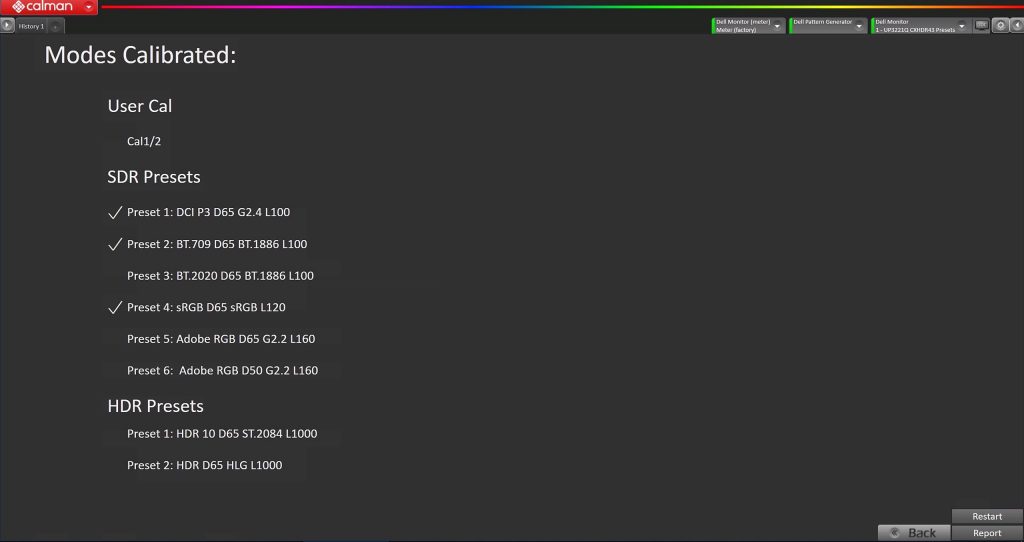Expand the Dell Monitor display presets dropdown

(962, 26)
